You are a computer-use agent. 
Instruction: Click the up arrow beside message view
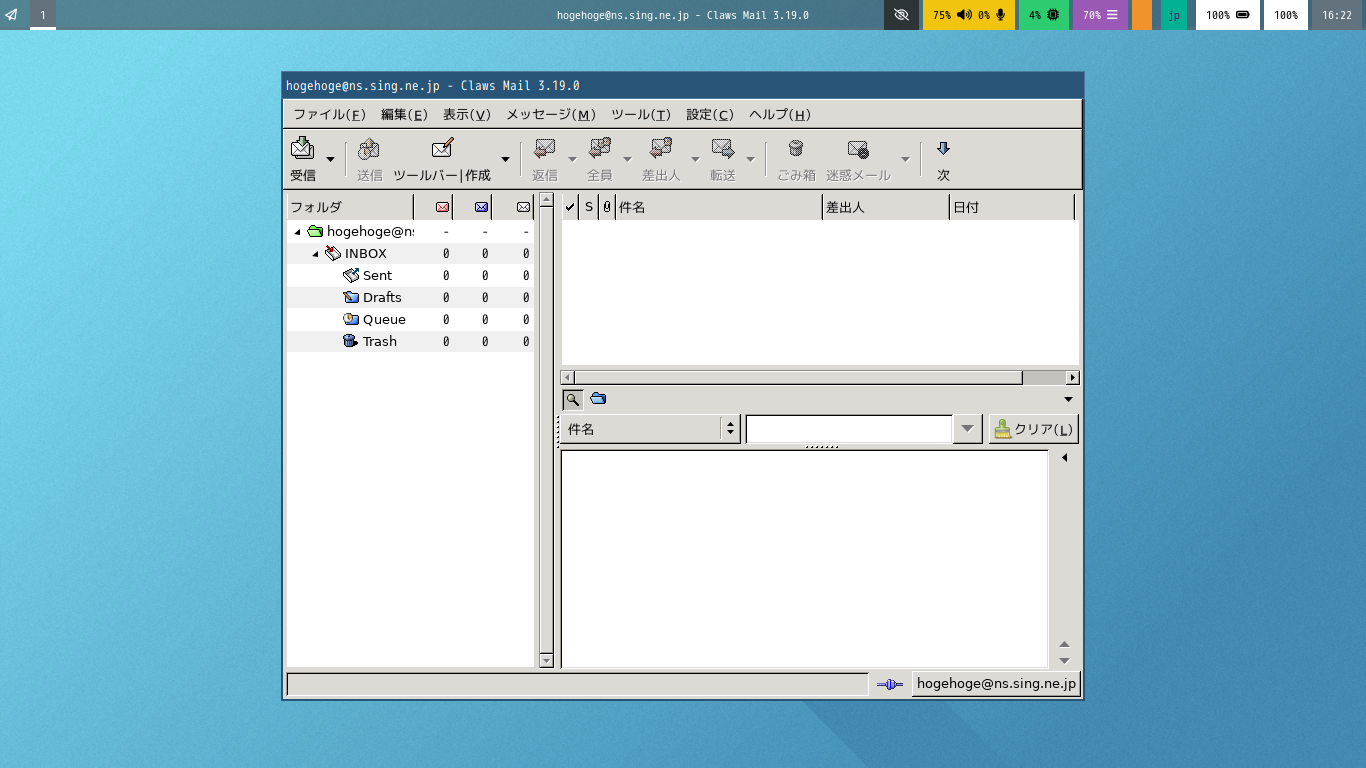tap(1065, 644)
